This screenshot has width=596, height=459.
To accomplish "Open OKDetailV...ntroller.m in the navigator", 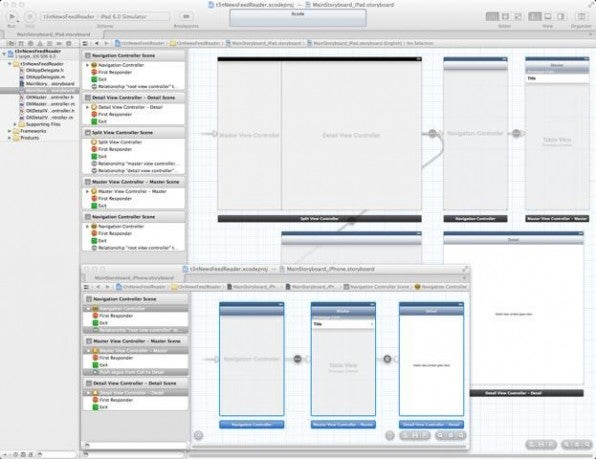I will [x=46, y=118].
